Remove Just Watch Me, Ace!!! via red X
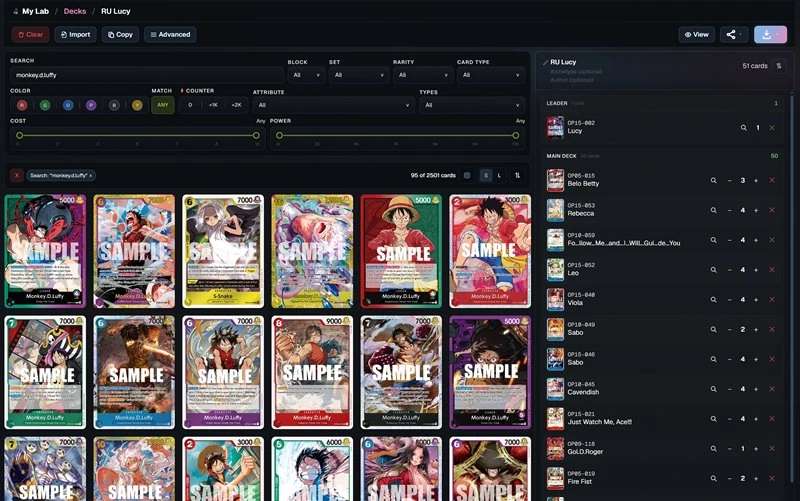Image resolution: width=800 pixels, height=501 pixels. tap(772, 418)
